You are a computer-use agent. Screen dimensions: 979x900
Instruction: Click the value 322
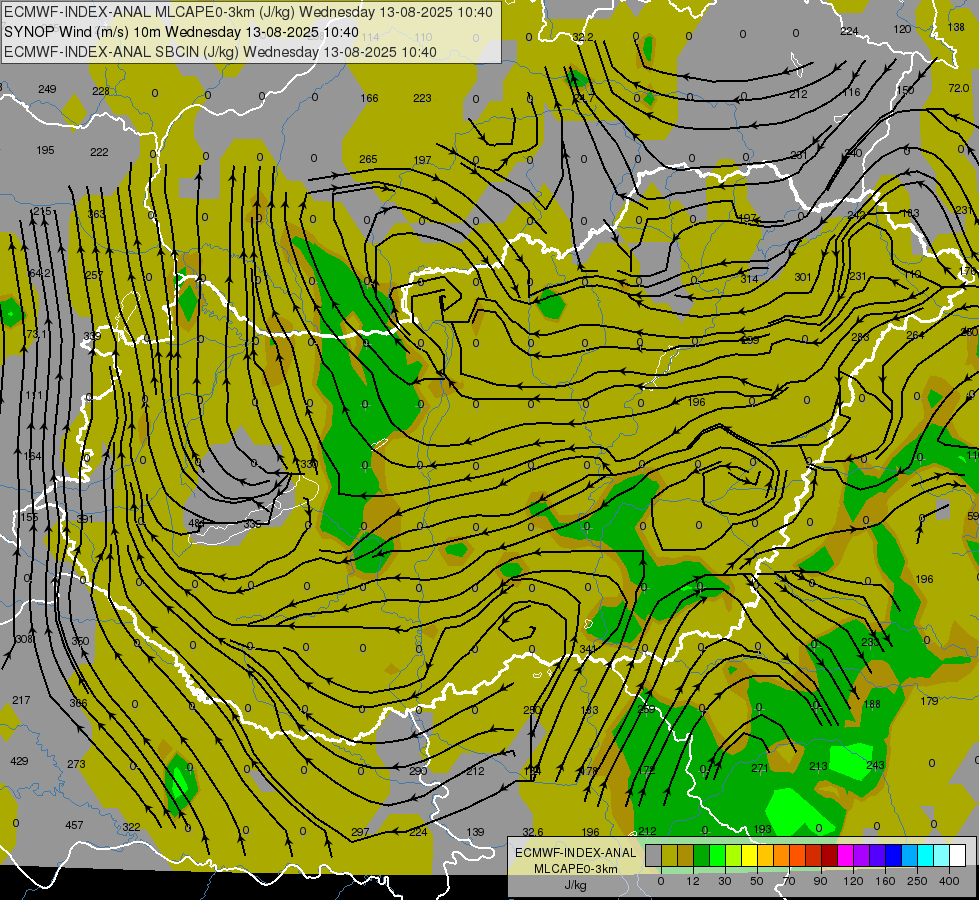(131, 827)
